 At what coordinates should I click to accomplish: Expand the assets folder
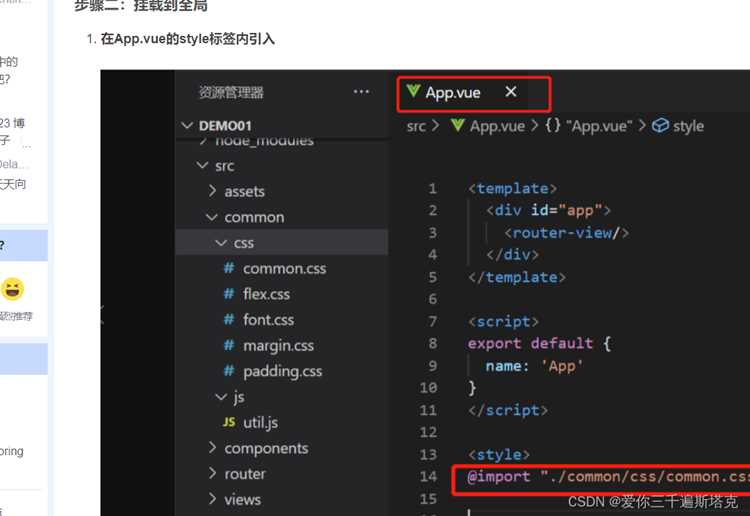(212, 191)
